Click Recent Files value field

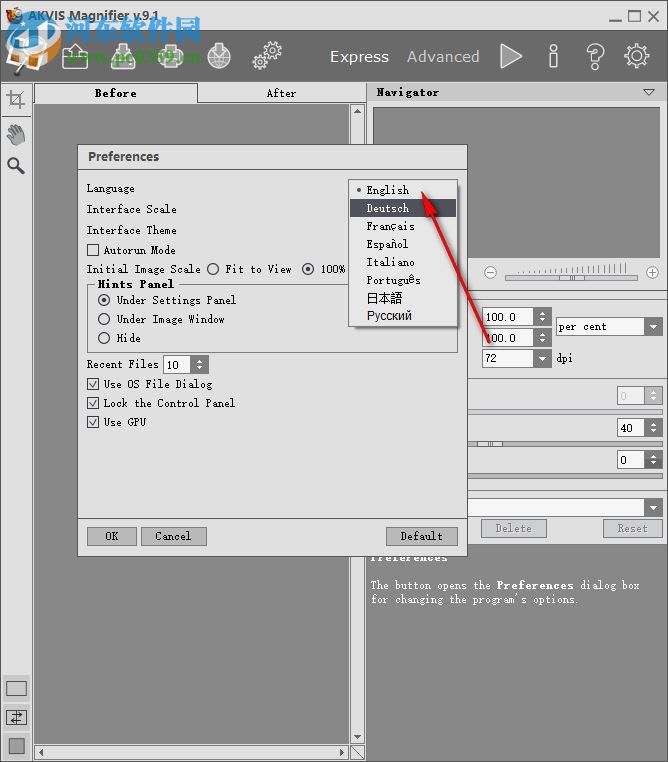pyautogui.click(x=177, y=364)
